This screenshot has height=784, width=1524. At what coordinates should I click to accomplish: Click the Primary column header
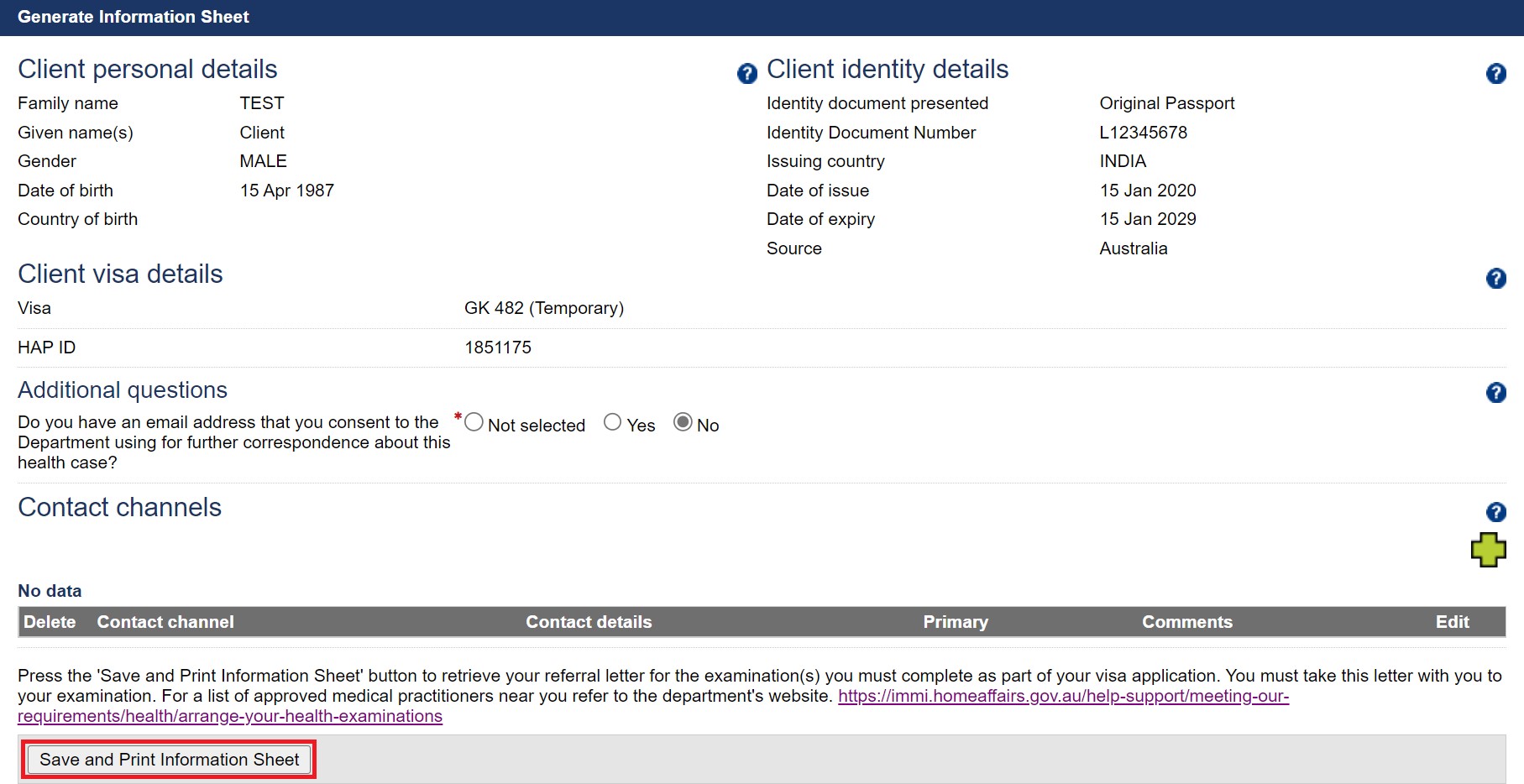[956, 622]
